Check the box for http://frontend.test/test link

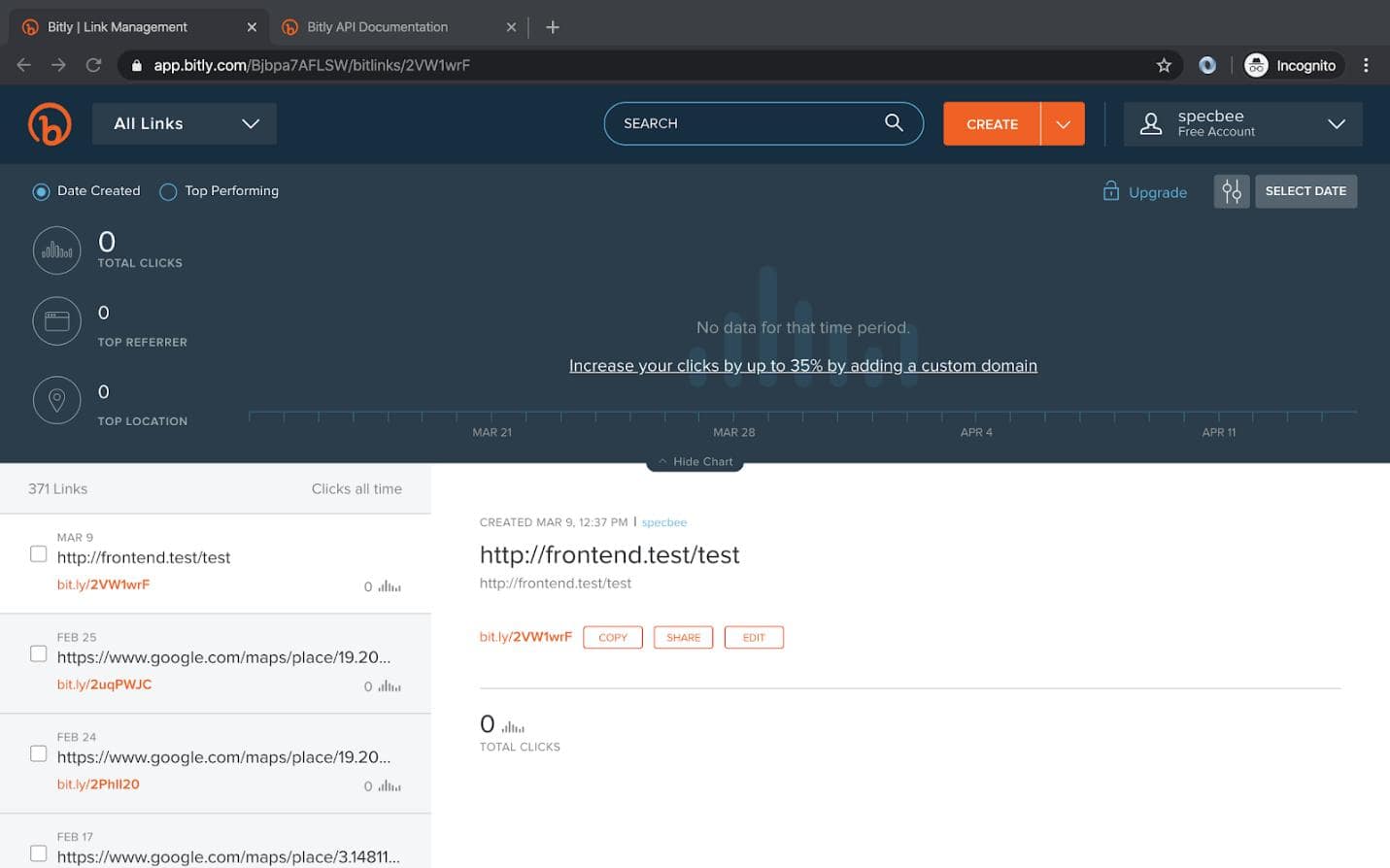click(x=39, y=553)
